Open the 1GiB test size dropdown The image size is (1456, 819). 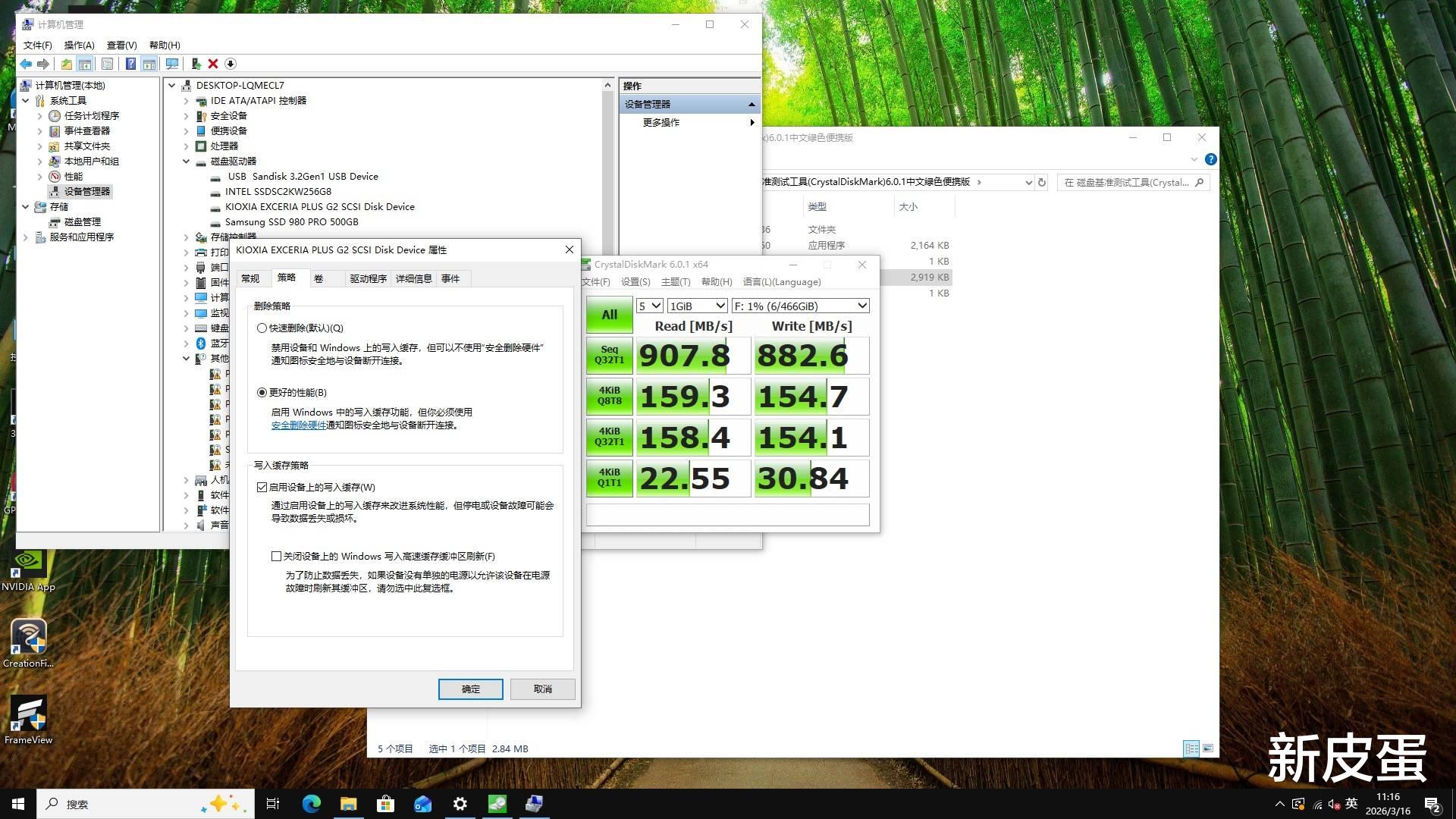click(697, 306)
